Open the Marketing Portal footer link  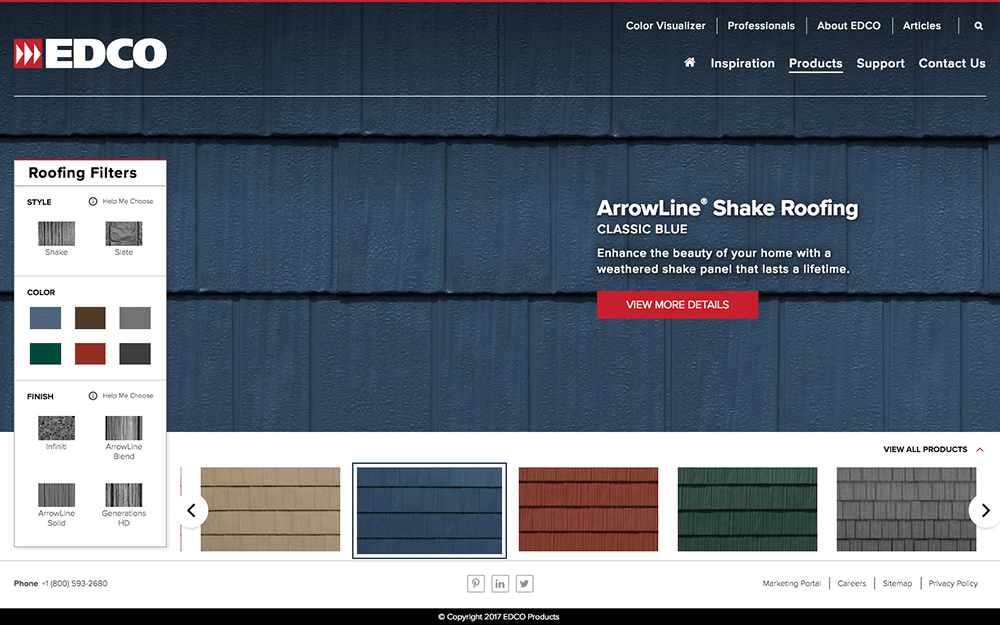(791, 584)
